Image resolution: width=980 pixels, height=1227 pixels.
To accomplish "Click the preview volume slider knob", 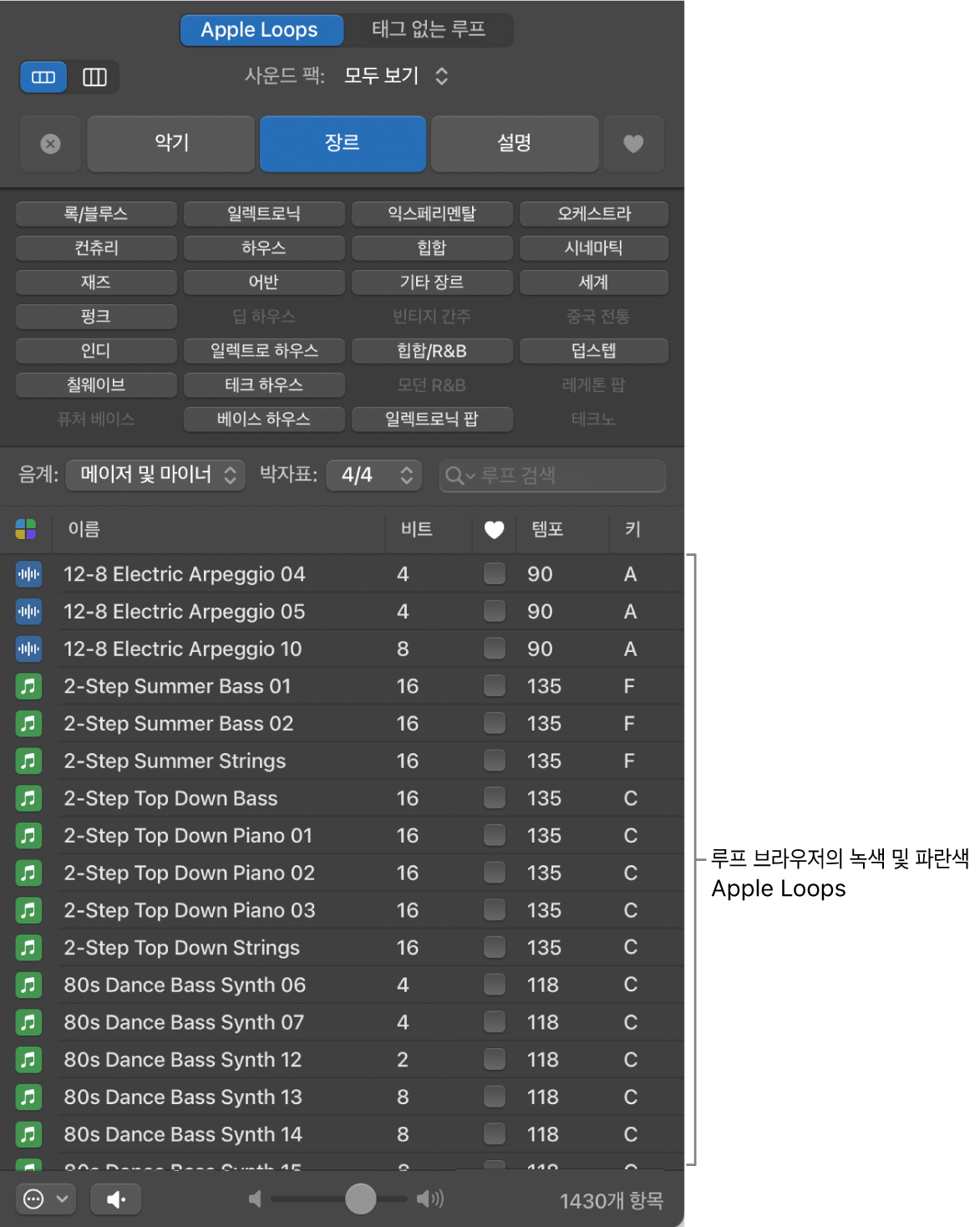I will (x=361, y=1199).
